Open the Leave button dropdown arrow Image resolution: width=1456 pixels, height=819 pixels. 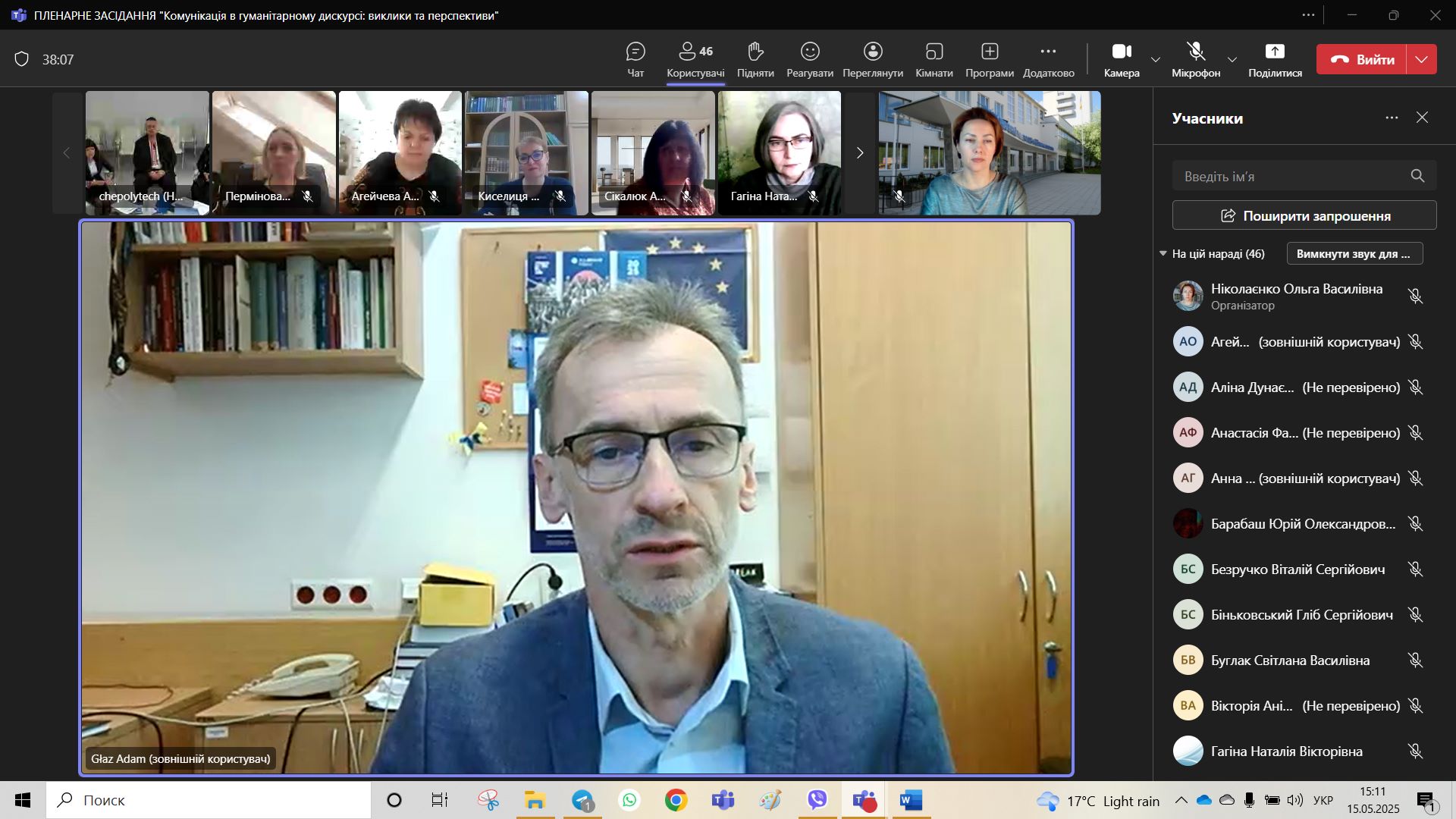pos(1422,59)
